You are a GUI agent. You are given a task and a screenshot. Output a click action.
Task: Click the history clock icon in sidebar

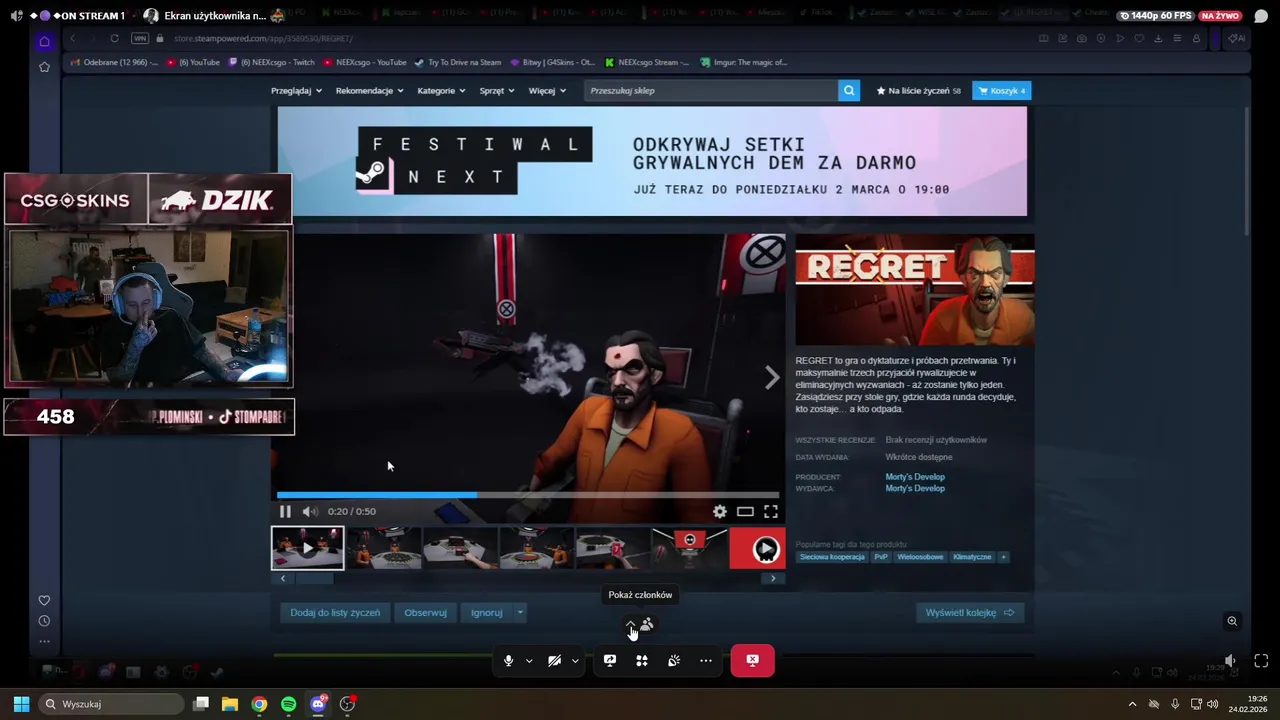click(44, 621)
